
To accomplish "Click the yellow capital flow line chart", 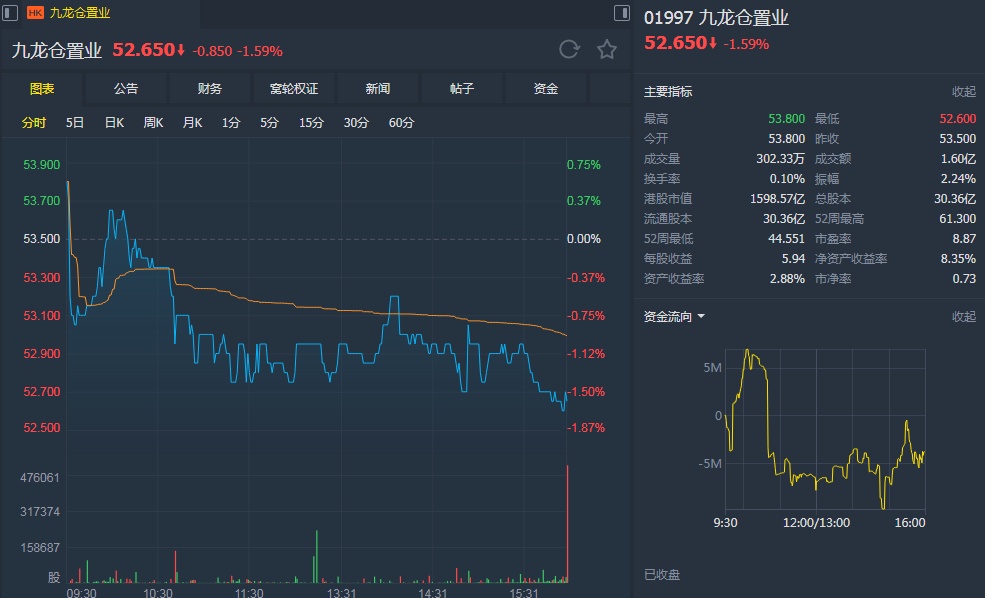I will tap(825, 429).
